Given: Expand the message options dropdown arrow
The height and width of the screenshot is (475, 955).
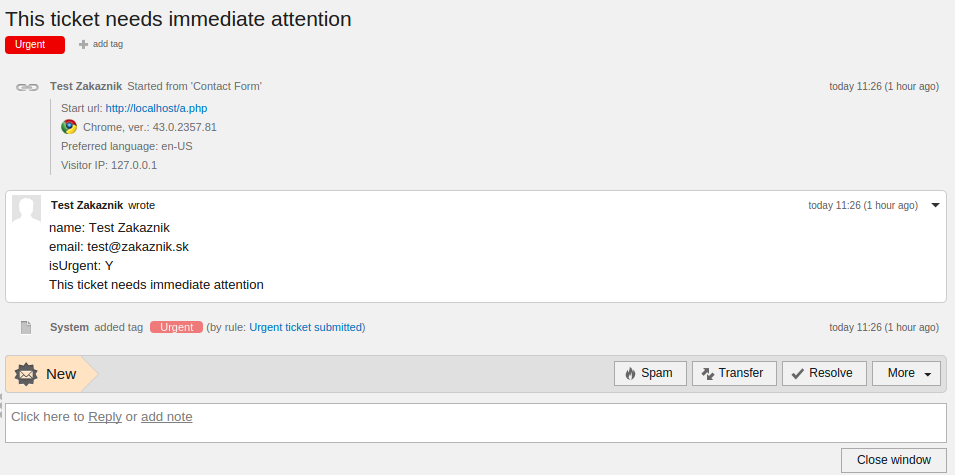Looking at the screenshot, I should (935, 205).
